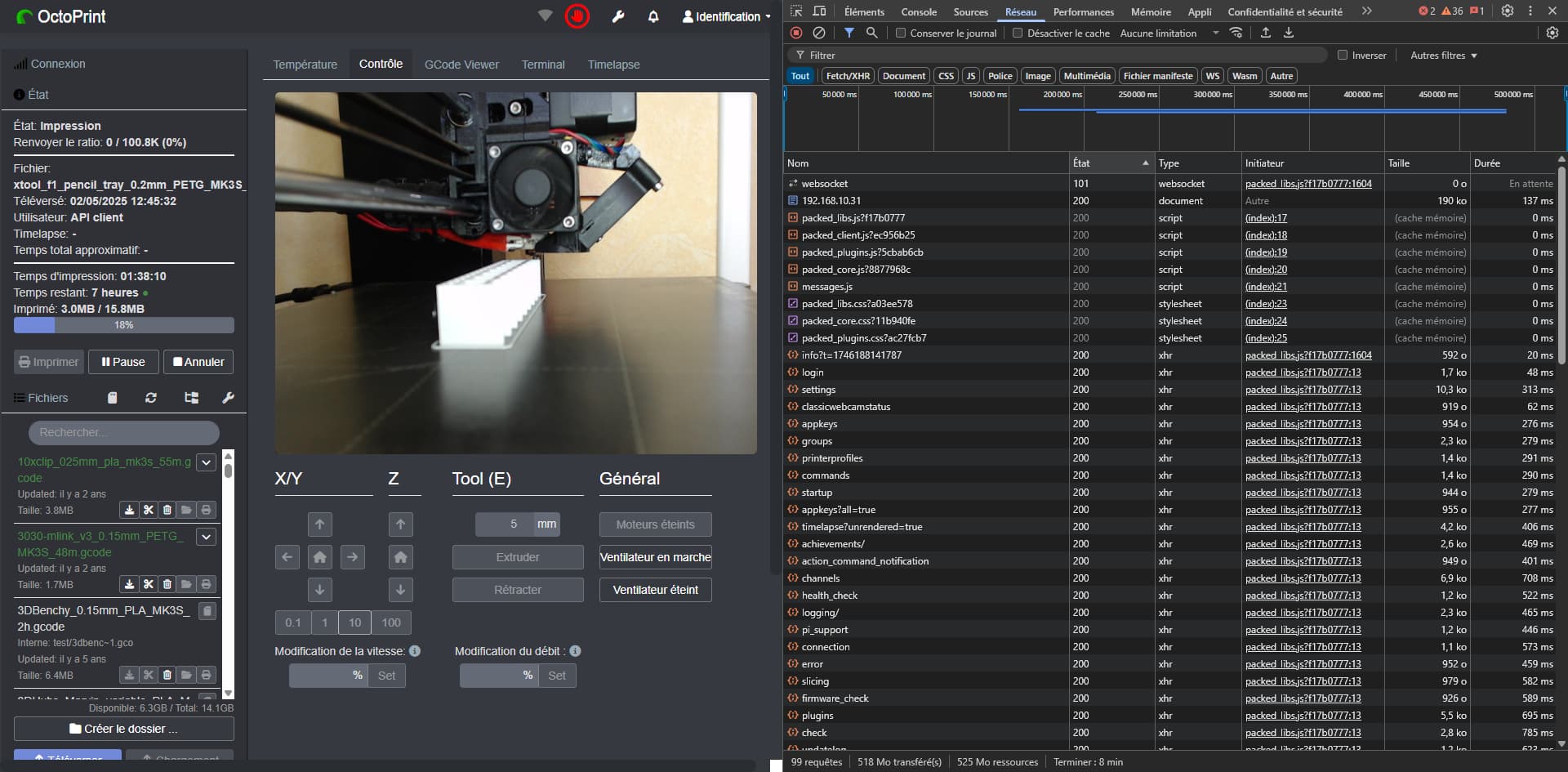Select step size 100 mm
The image size is (1568, 772).
[391, 623]
